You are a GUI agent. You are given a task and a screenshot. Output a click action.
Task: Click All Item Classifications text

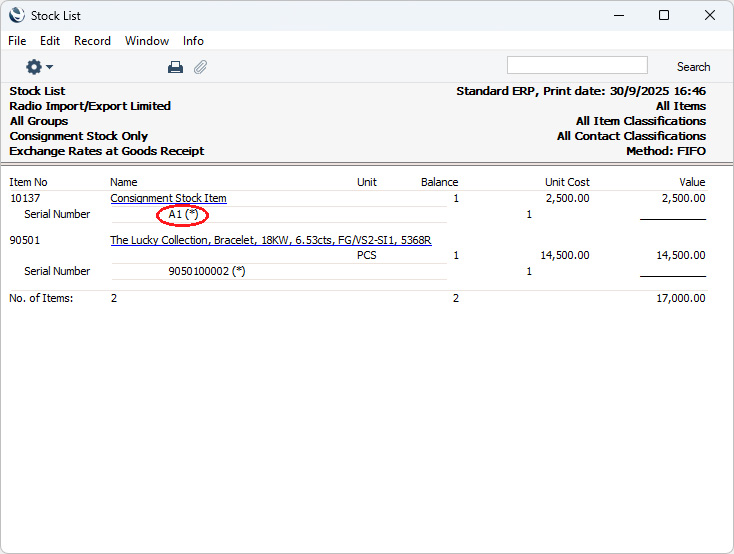641,121
